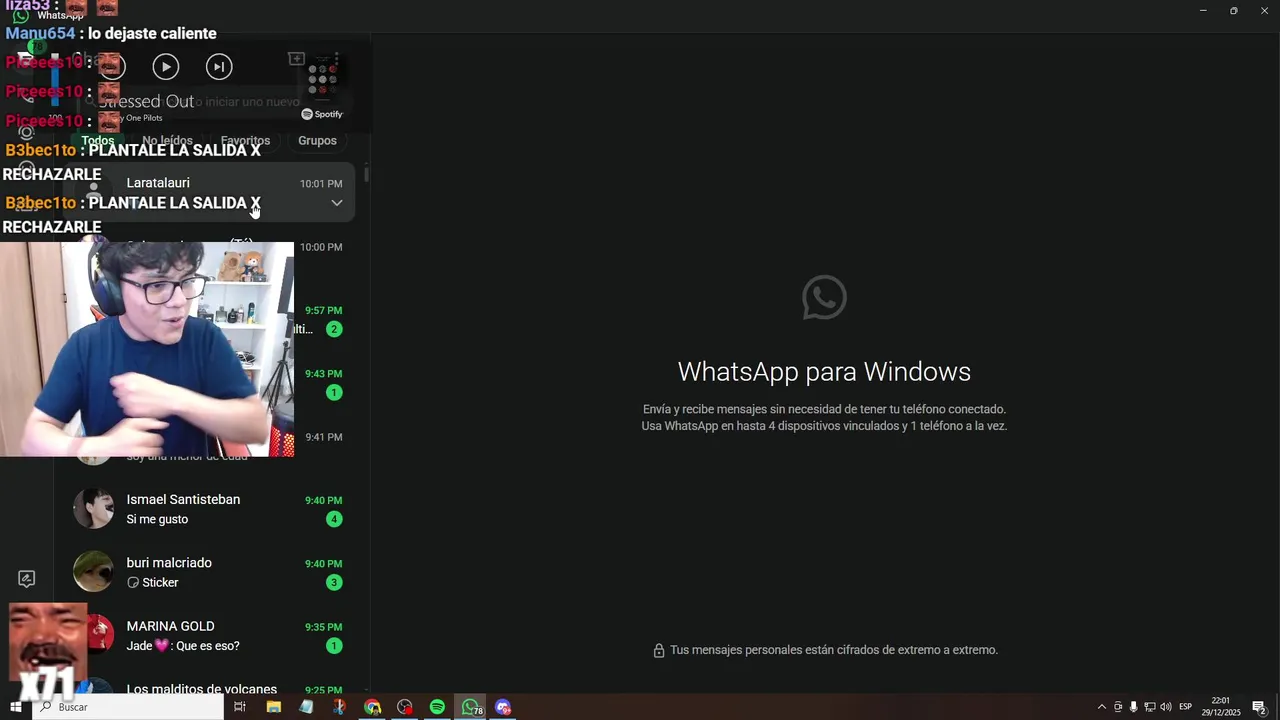Click the 'Si me gusto' message preview
Image resolution: width=1280 pixels, height=720 pixels.
pyautogui.click(x=157, y=520)
